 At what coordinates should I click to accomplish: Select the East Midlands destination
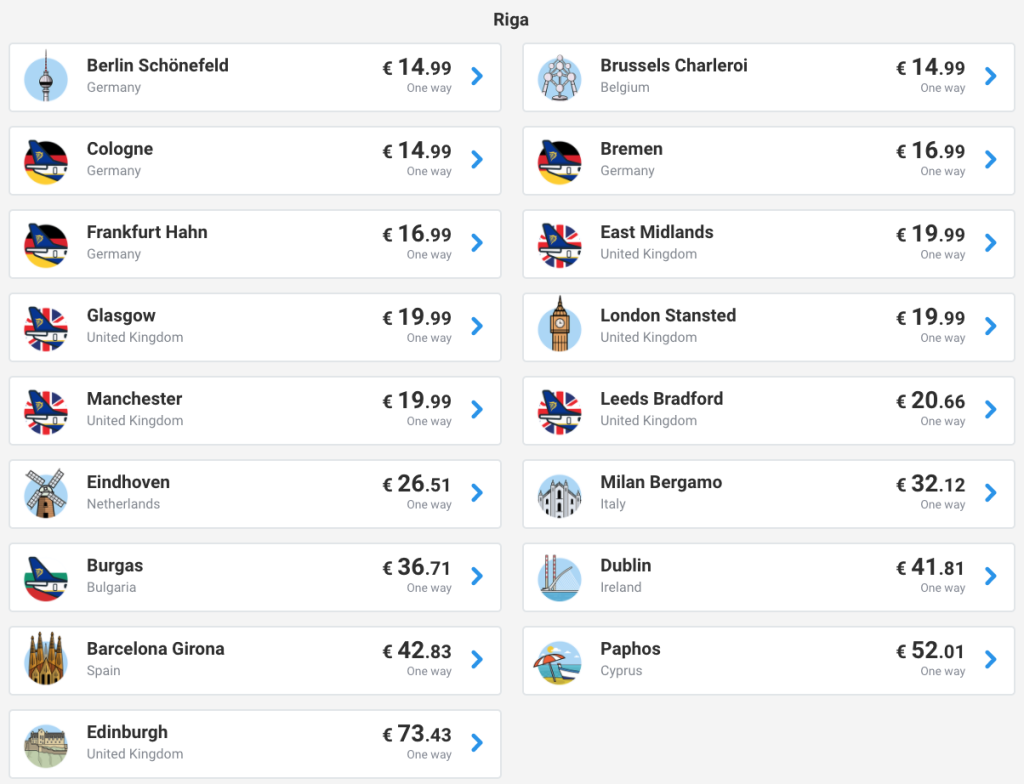coord(656,232)
